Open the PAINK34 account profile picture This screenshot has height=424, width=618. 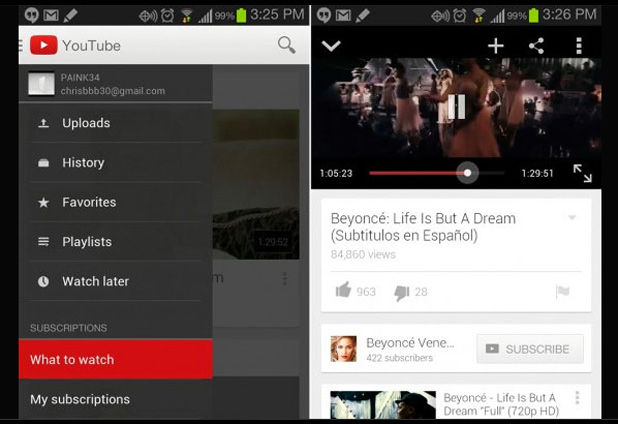point(41,83)
